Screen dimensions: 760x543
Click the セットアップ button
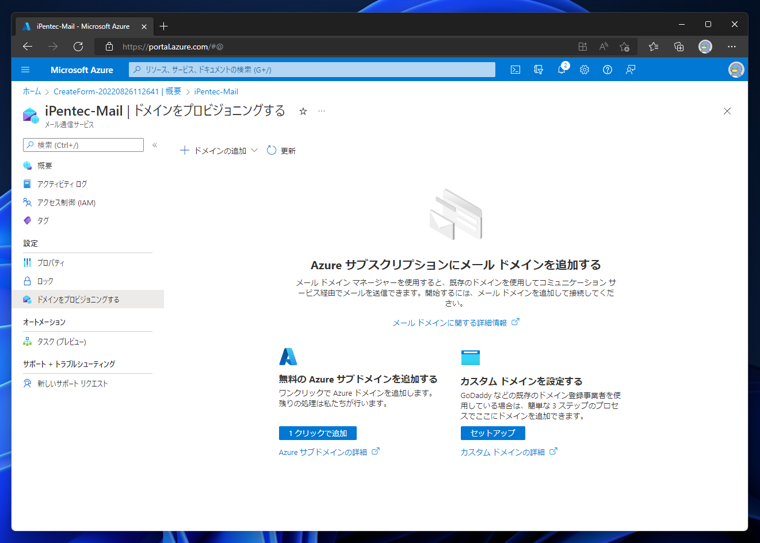click(492, 433)
